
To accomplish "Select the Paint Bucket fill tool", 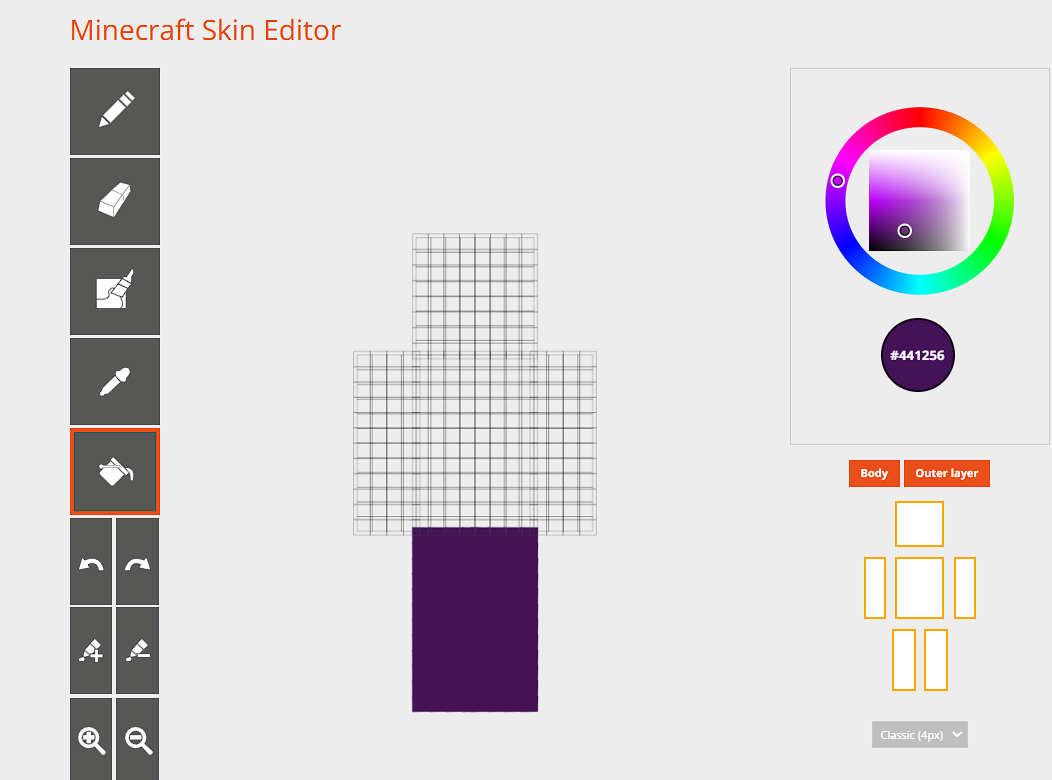I will point(115,471).
